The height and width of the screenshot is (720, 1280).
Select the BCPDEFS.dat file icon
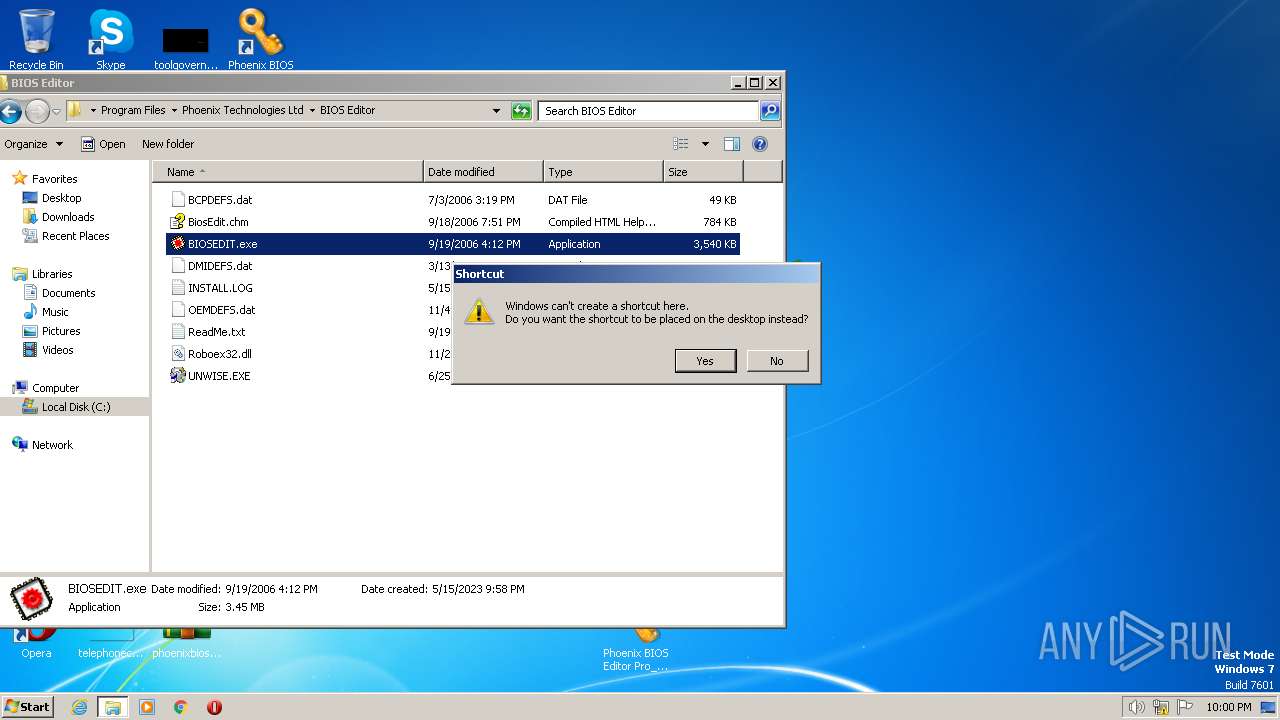(178, 200)
